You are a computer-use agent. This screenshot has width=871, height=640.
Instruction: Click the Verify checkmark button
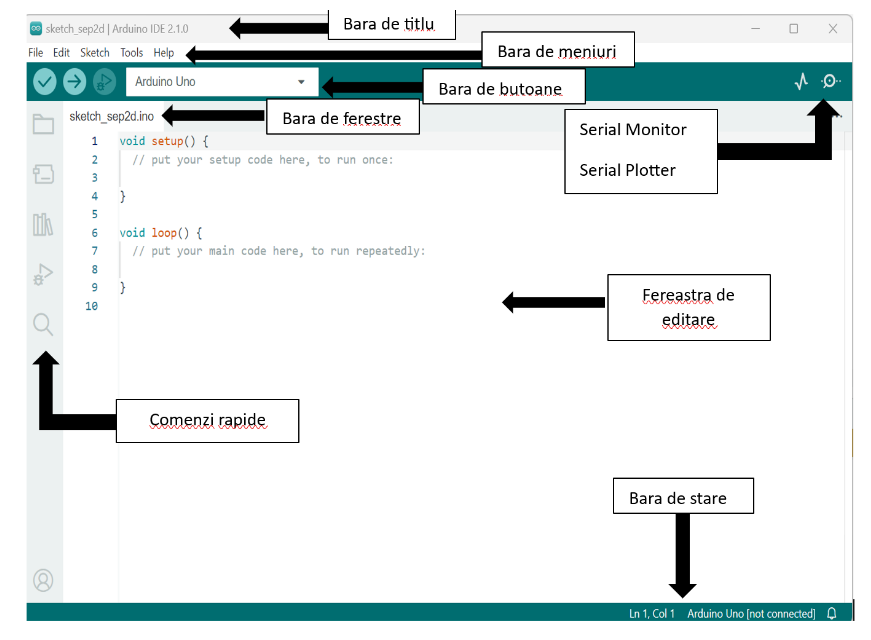(x=44, y=82)
